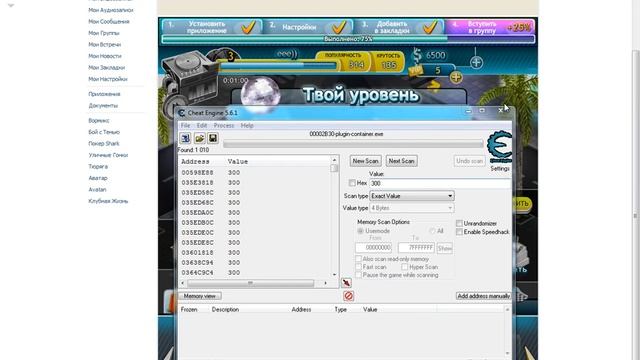Click the To address field 7FFFFFFF

416,248
